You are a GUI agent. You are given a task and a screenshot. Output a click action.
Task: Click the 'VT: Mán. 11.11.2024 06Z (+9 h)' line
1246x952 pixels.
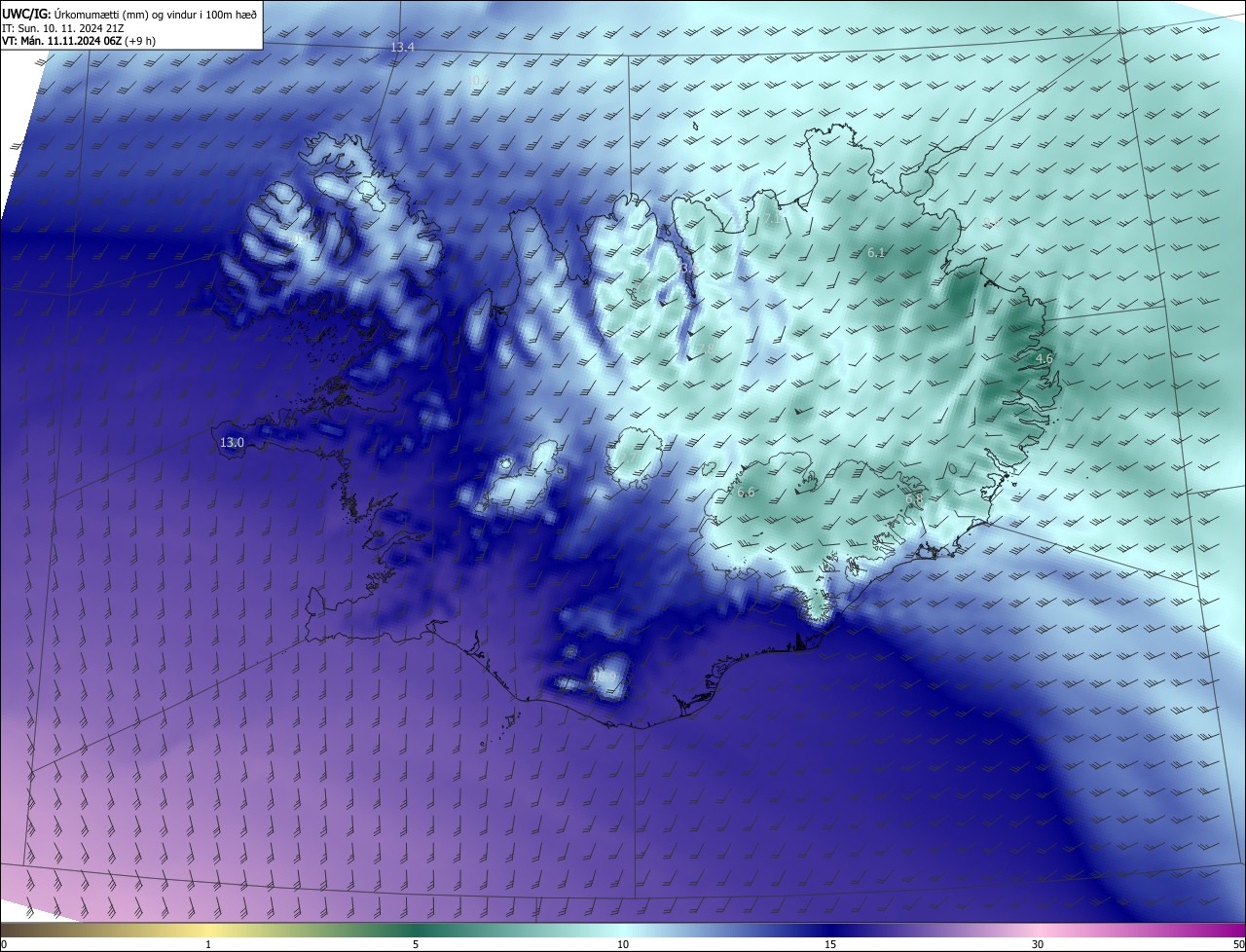[79, 41]
